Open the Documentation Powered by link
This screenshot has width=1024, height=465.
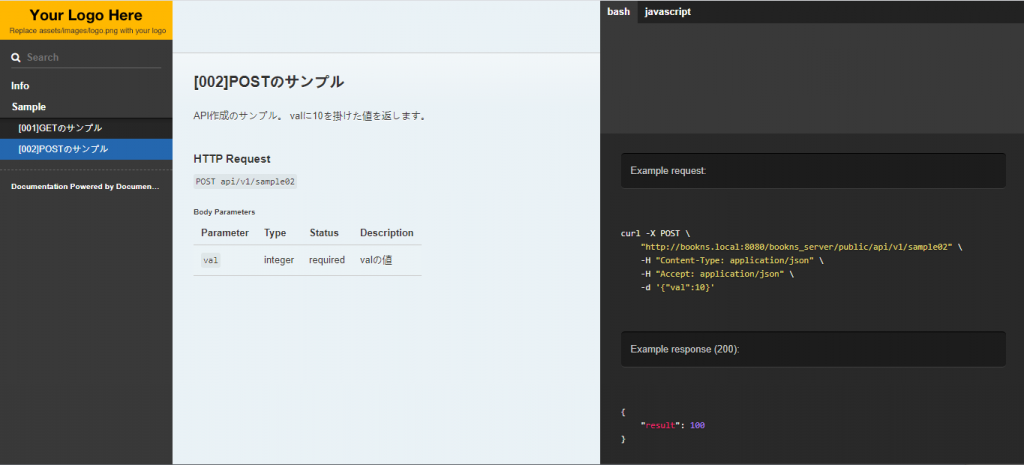click(85, 186)
